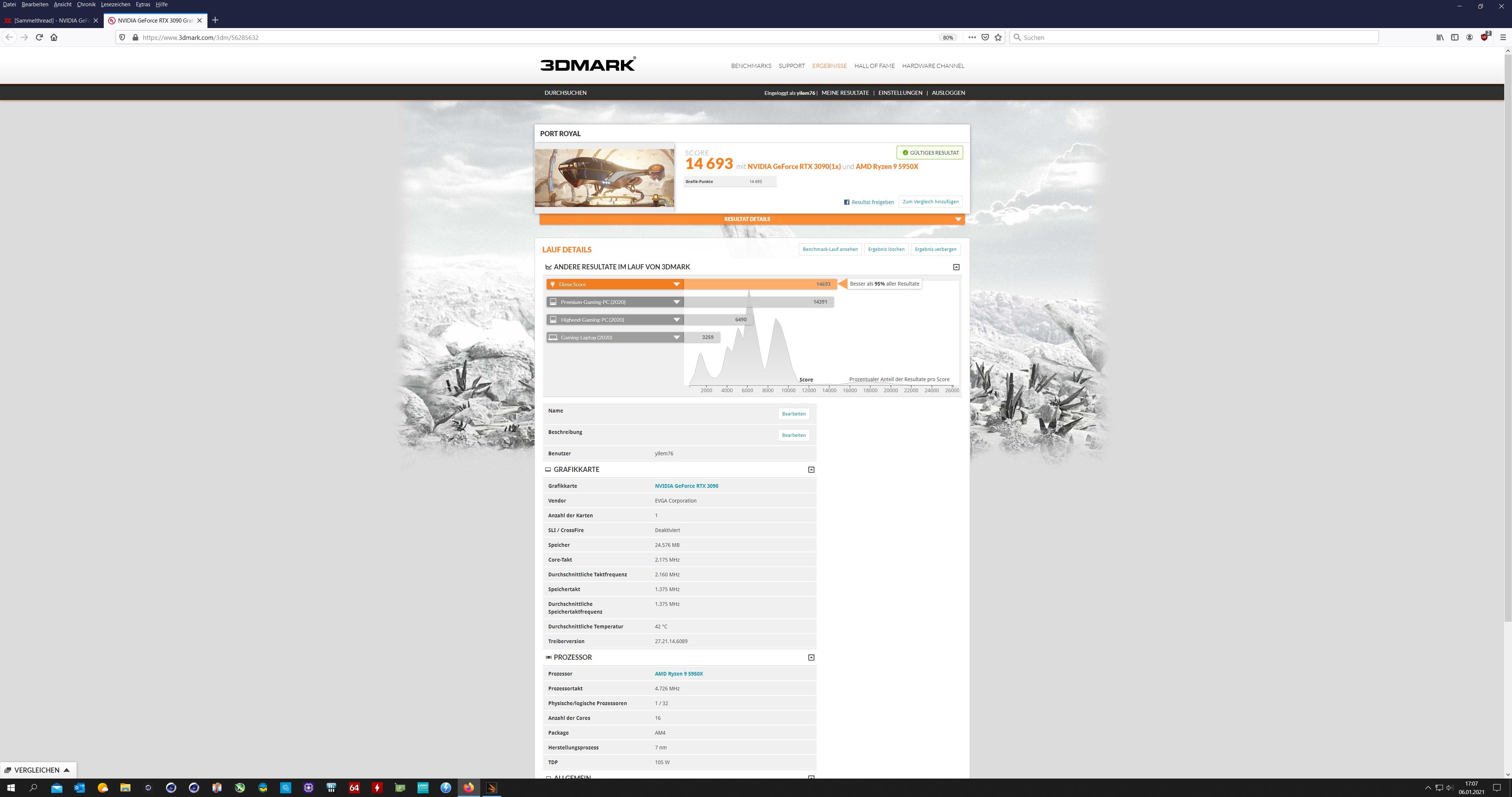Collapse the Prozessor section toggle
Image resolution: width=1512 pixels, height=797 pixels.
[811, 657]
